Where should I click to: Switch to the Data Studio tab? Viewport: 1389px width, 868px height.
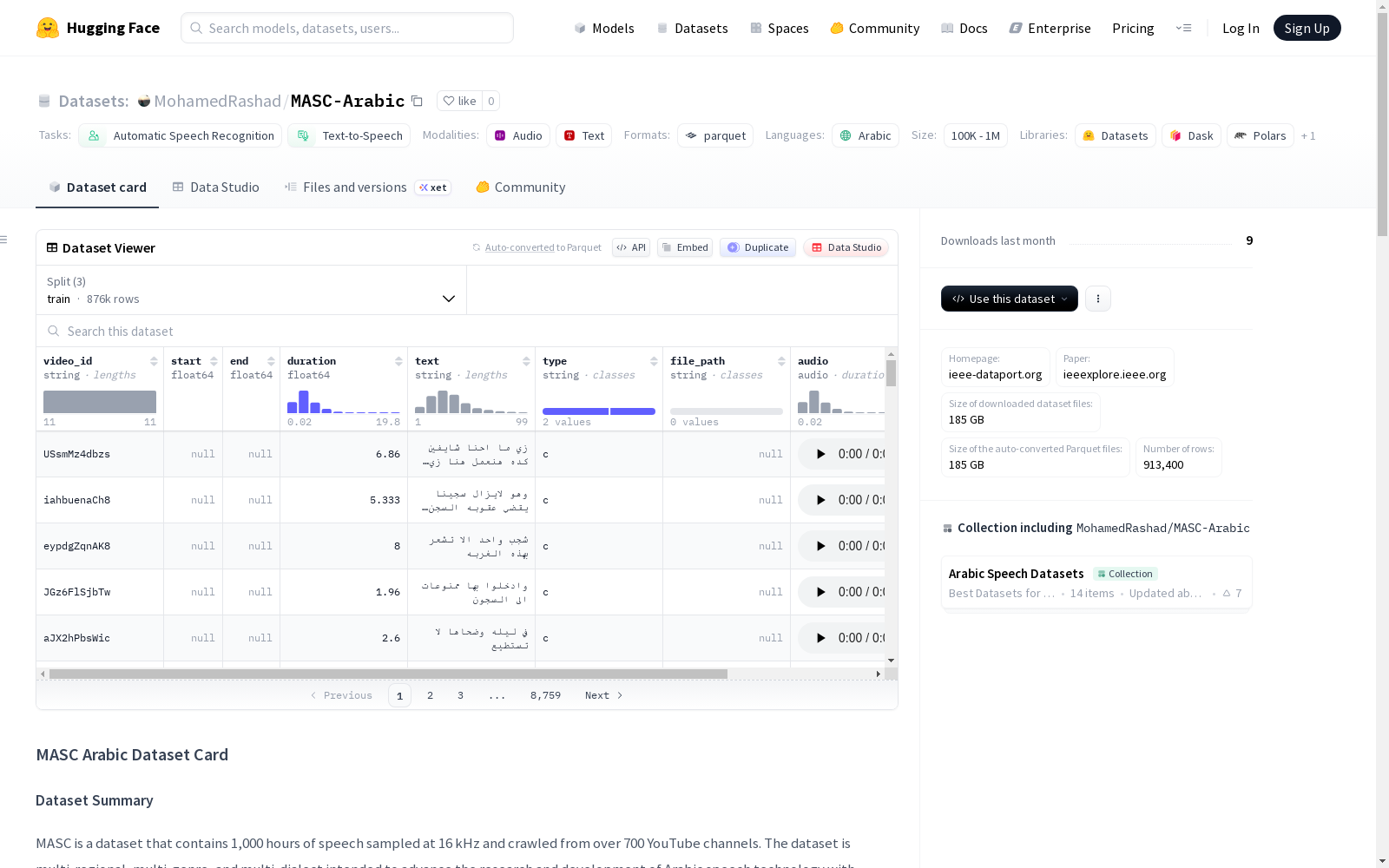[x=216, y=187]
